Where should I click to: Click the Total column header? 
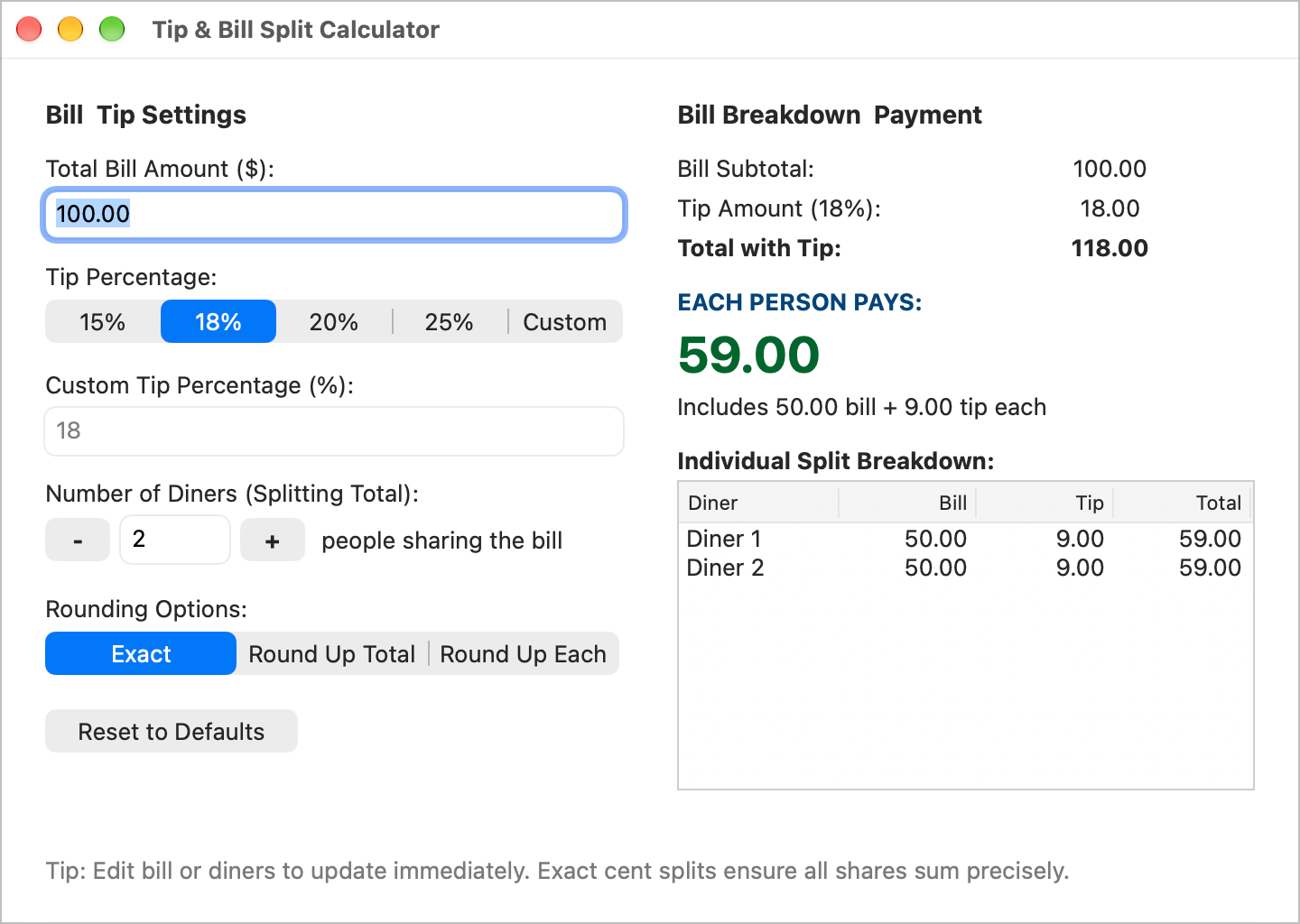(1183, 503)
